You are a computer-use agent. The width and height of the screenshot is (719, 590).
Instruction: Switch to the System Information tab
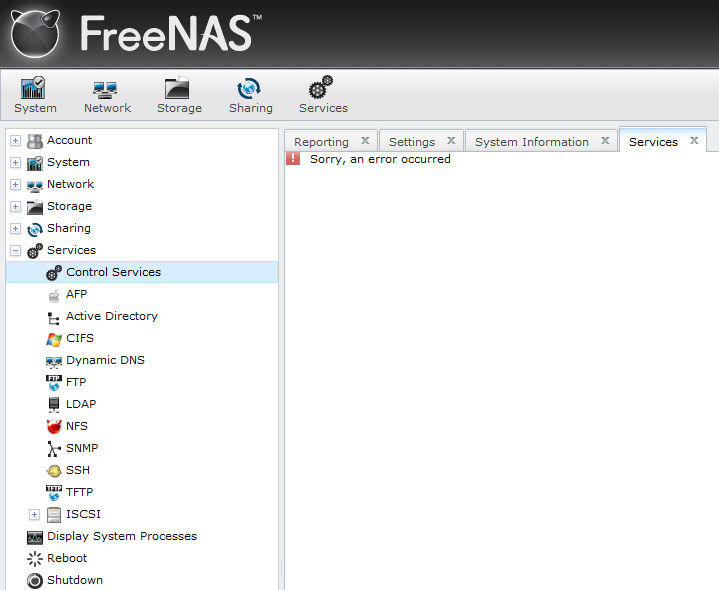pyautogui.click(x=531, y=142)
